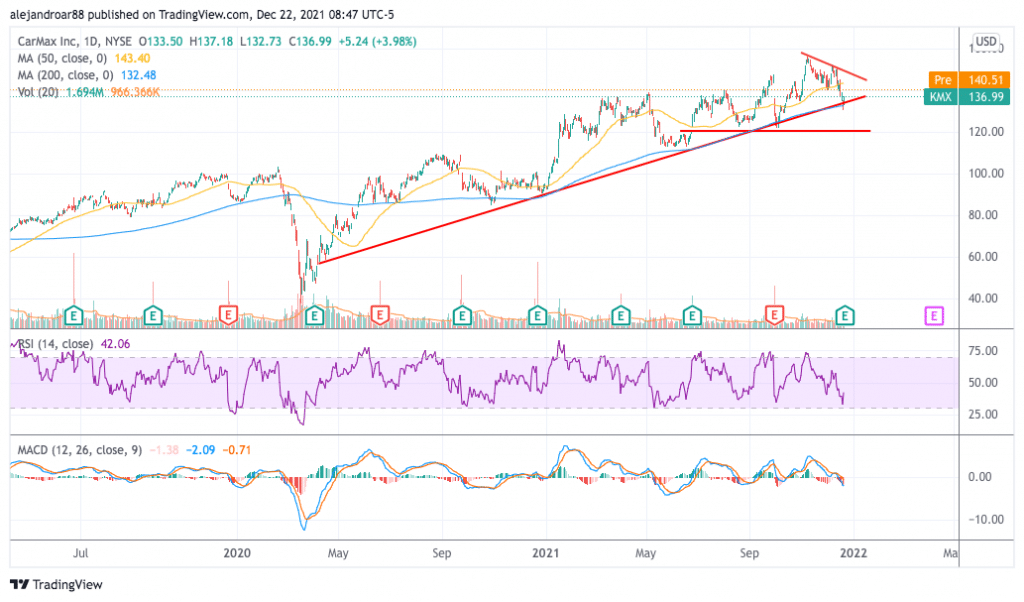Click the MA 50 value 143.40
Viewport: 1024px width, 602px height.
point(133,58)
